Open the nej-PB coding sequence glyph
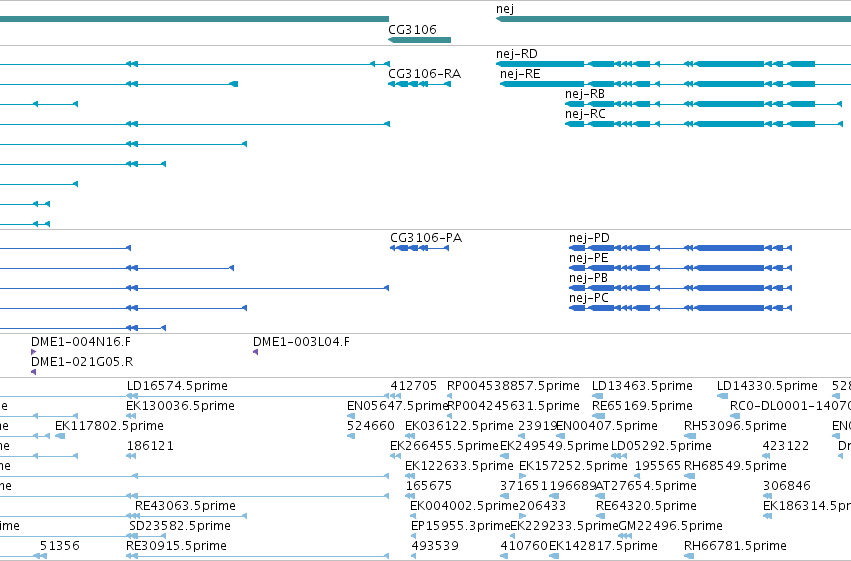The image size is (851, 561). click(681, 288)
